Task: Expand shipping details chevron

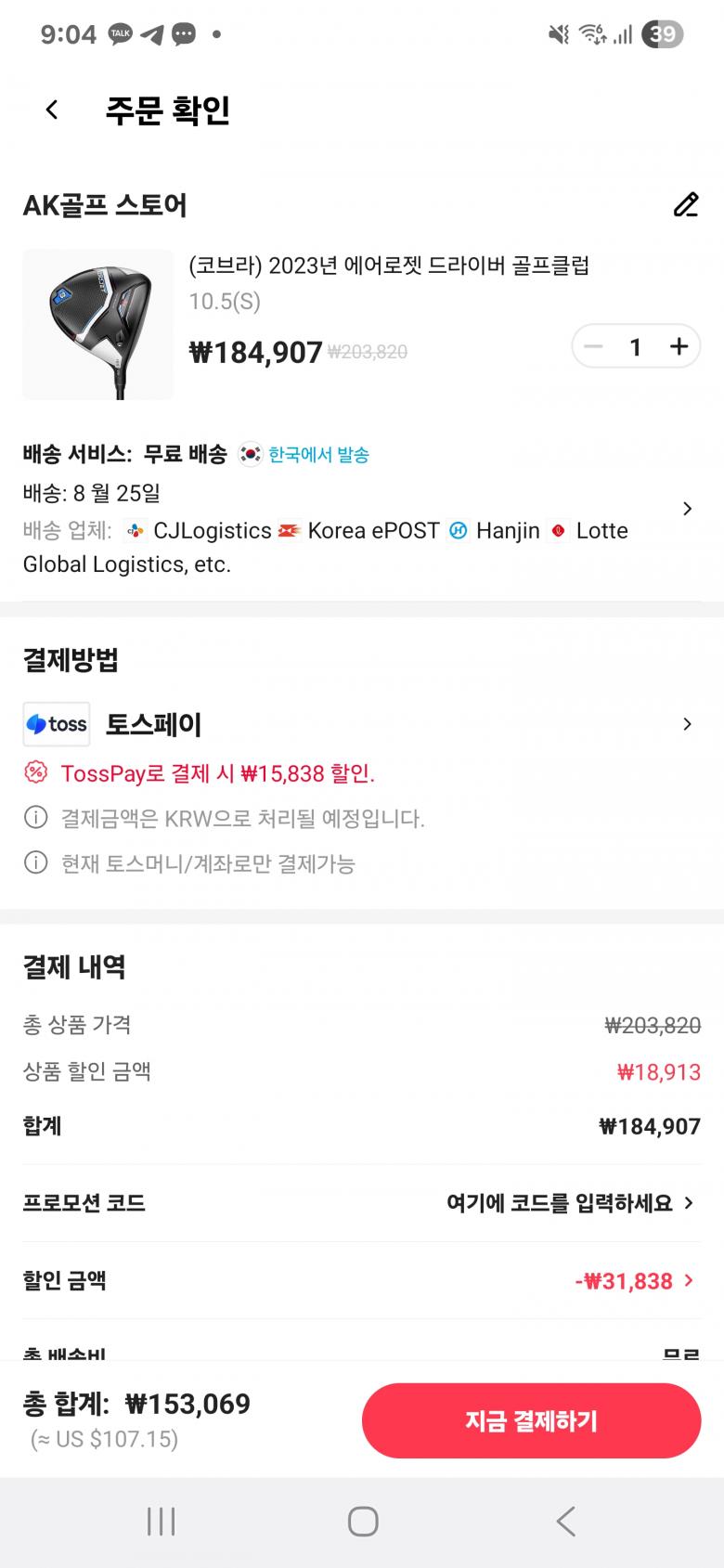Action: click(x=687, y=509)
